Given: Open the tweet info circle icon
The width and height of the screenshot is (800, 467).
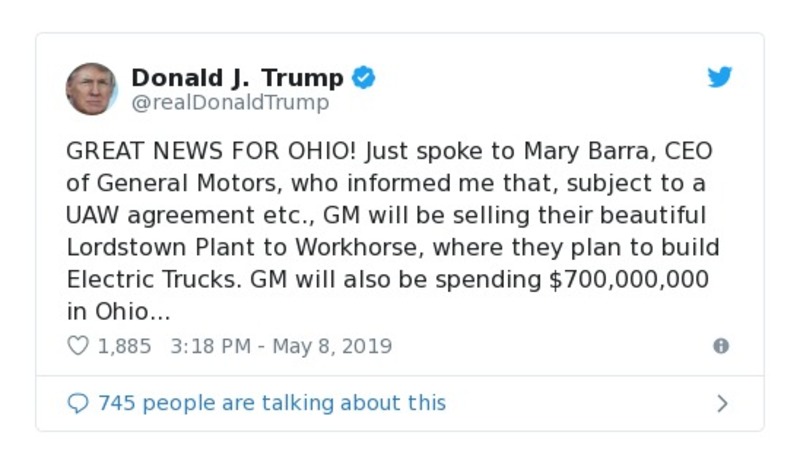Looking at the screenshot, I should [x=720, y=346].
